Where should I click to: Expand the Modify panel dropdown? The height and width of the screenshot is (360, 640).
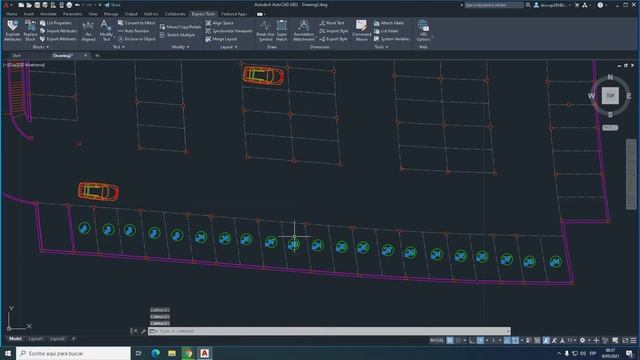tap(180, 47)
